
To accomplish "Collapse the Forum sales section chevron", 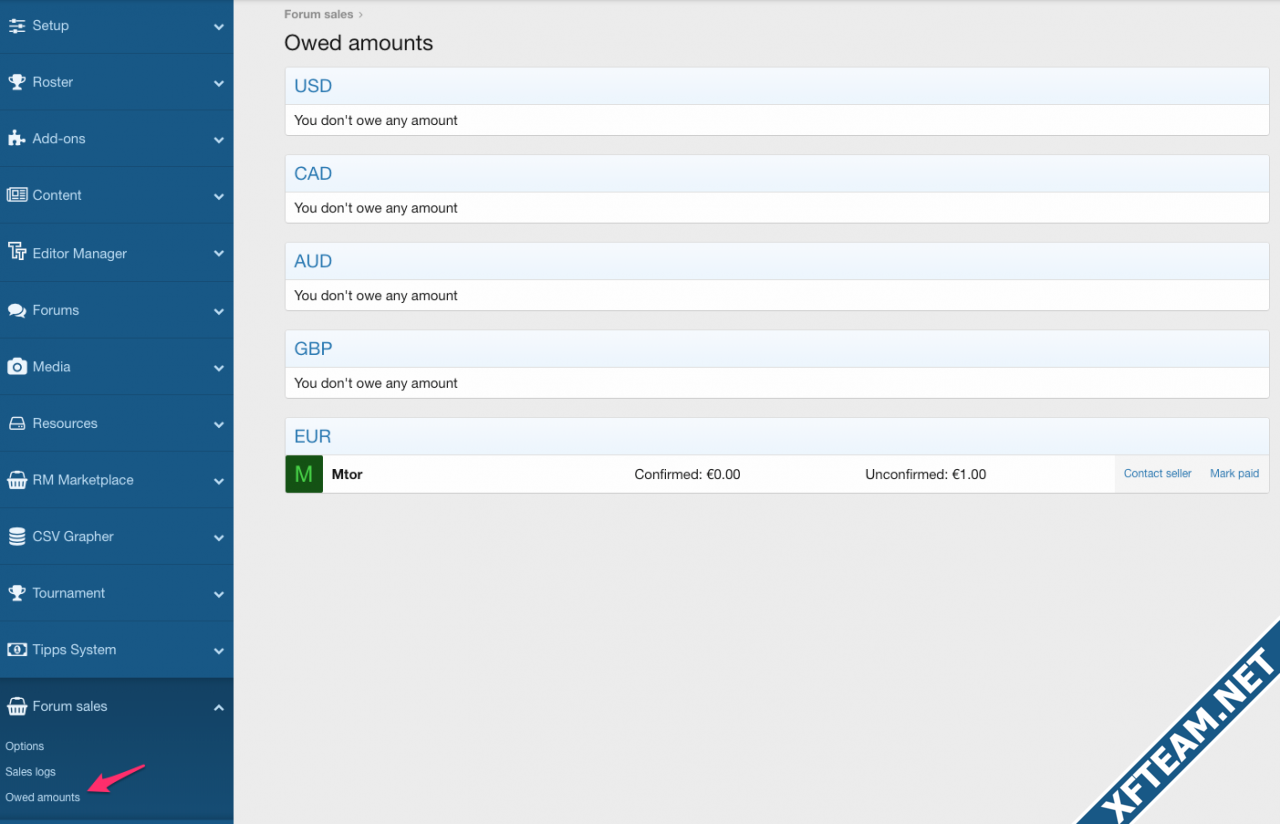I will point(219,708).
